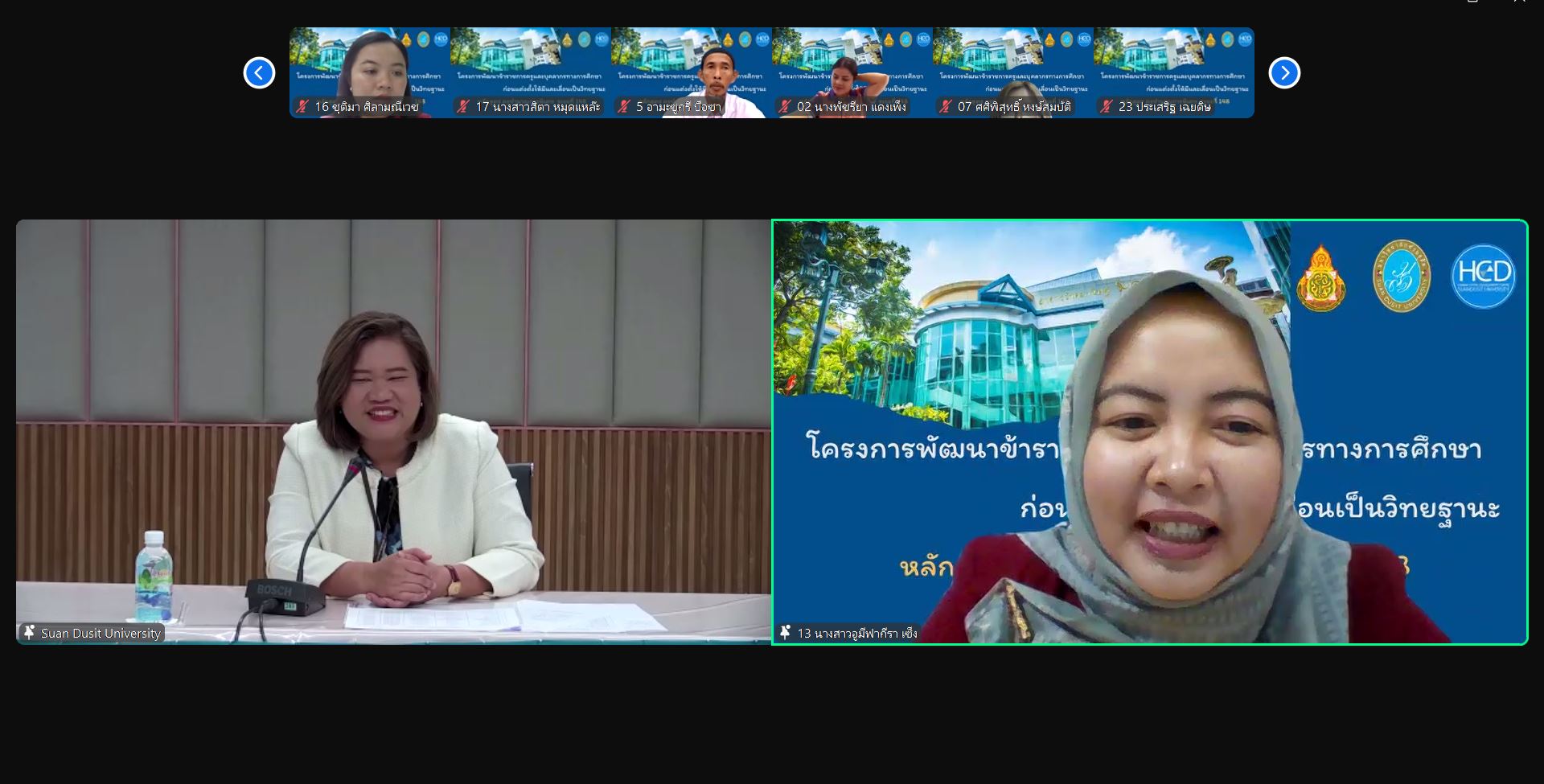Click pin icon on participant 13 video
This screenshot has height=784, width=1544.
pyautogui.click(x=786, y=633)
